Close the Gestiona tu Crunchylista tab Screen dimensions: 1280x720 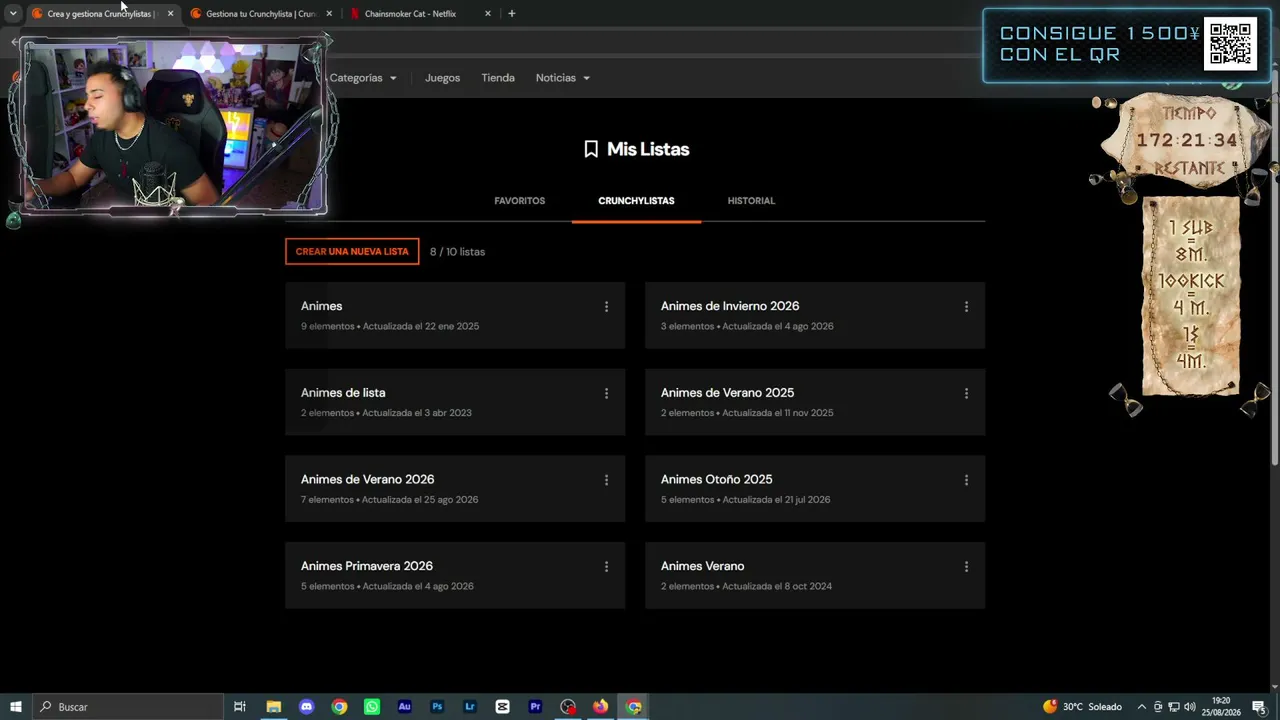[329, 14]
